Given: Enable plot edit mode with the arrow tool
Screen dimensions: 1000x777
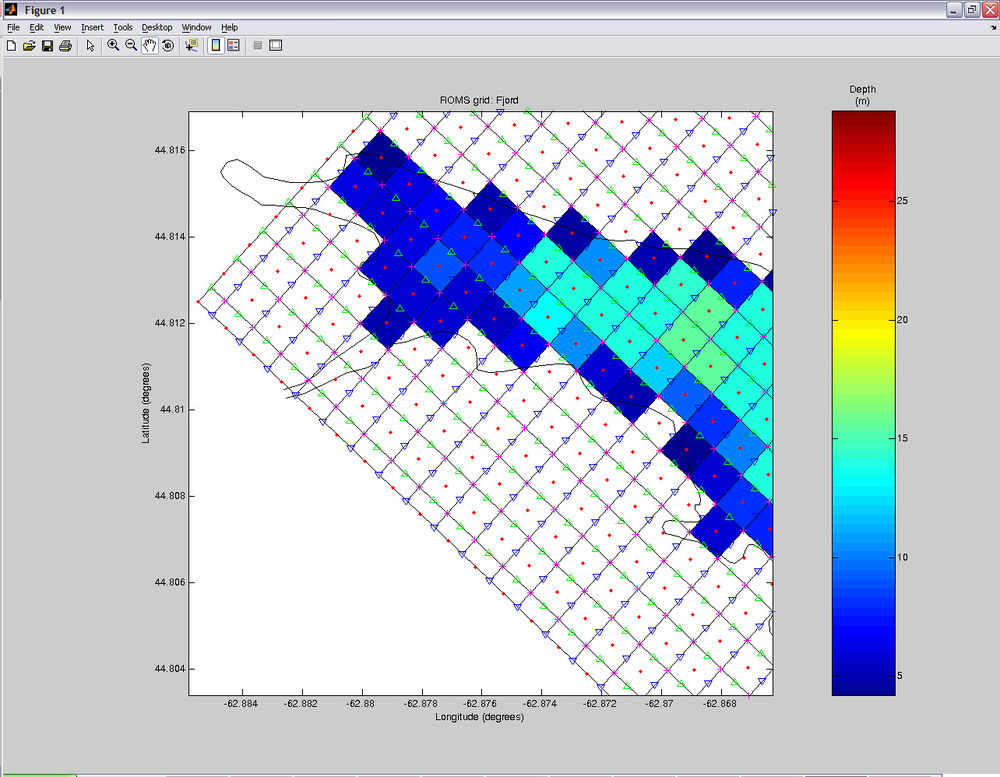Looking at the screenshot, I should tap(88, 45).
